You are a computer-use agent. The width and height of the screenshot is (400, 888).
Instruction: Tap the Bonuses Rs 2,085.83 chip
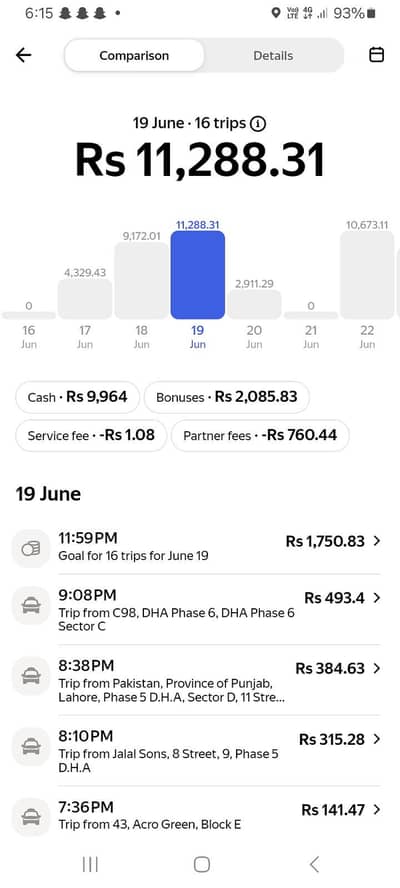click(x=227, y=397)
